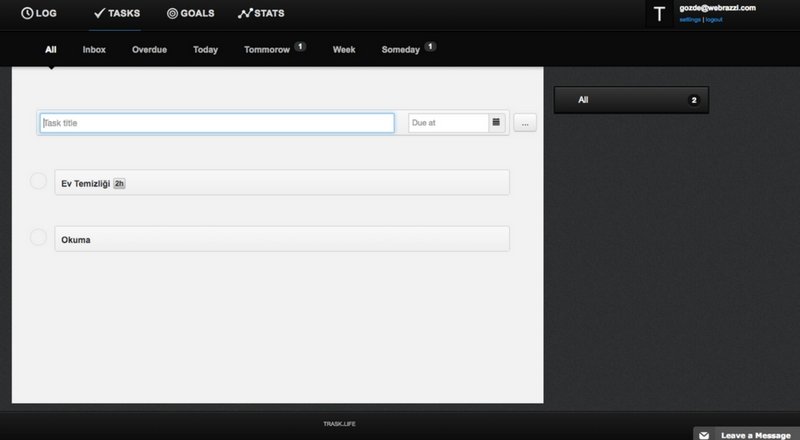
Task: Open the Stats chart icon
Action: pos(245,14)
